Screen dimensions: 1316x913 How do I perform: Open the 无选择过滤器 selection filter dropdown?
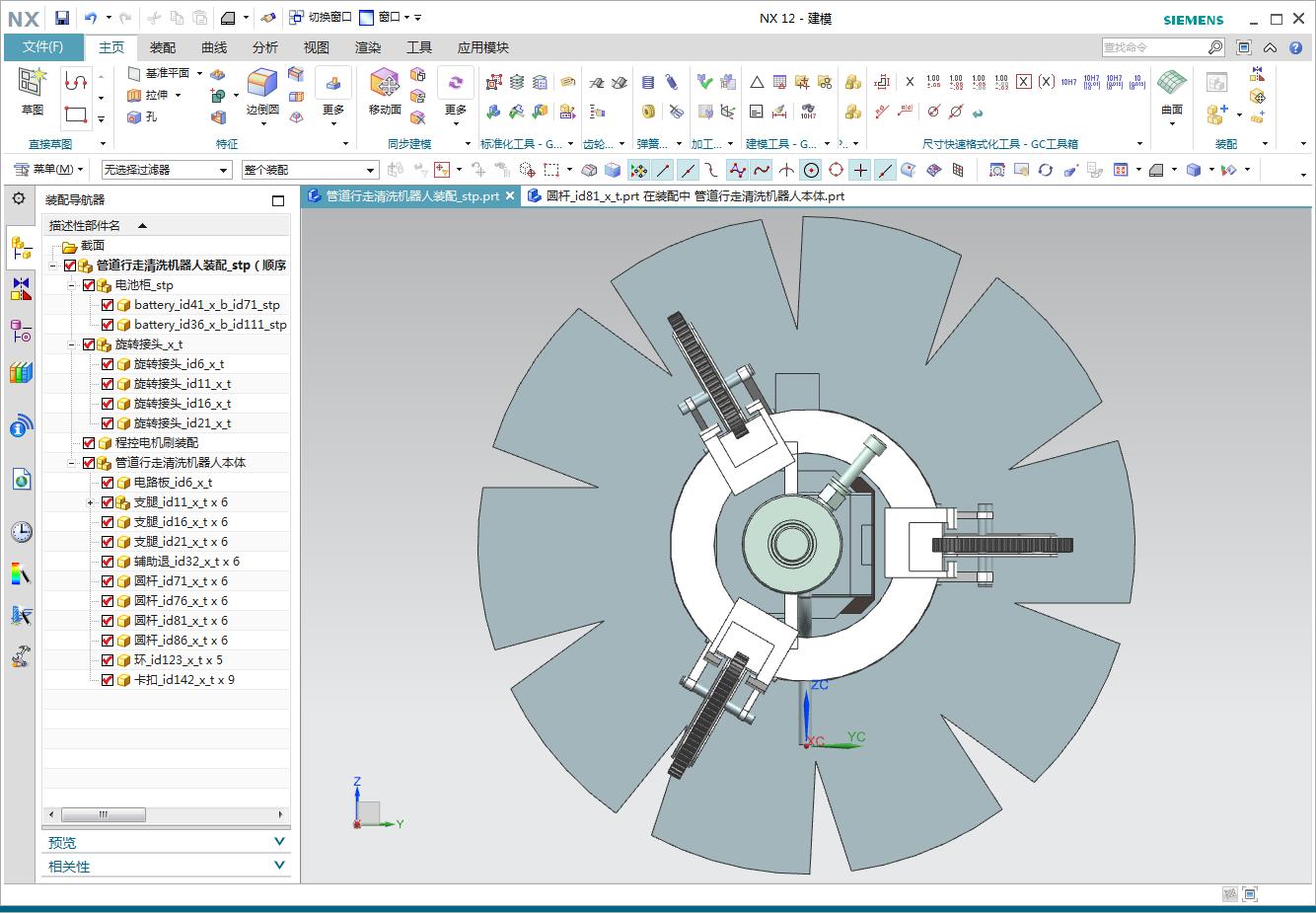coord(167,170)
